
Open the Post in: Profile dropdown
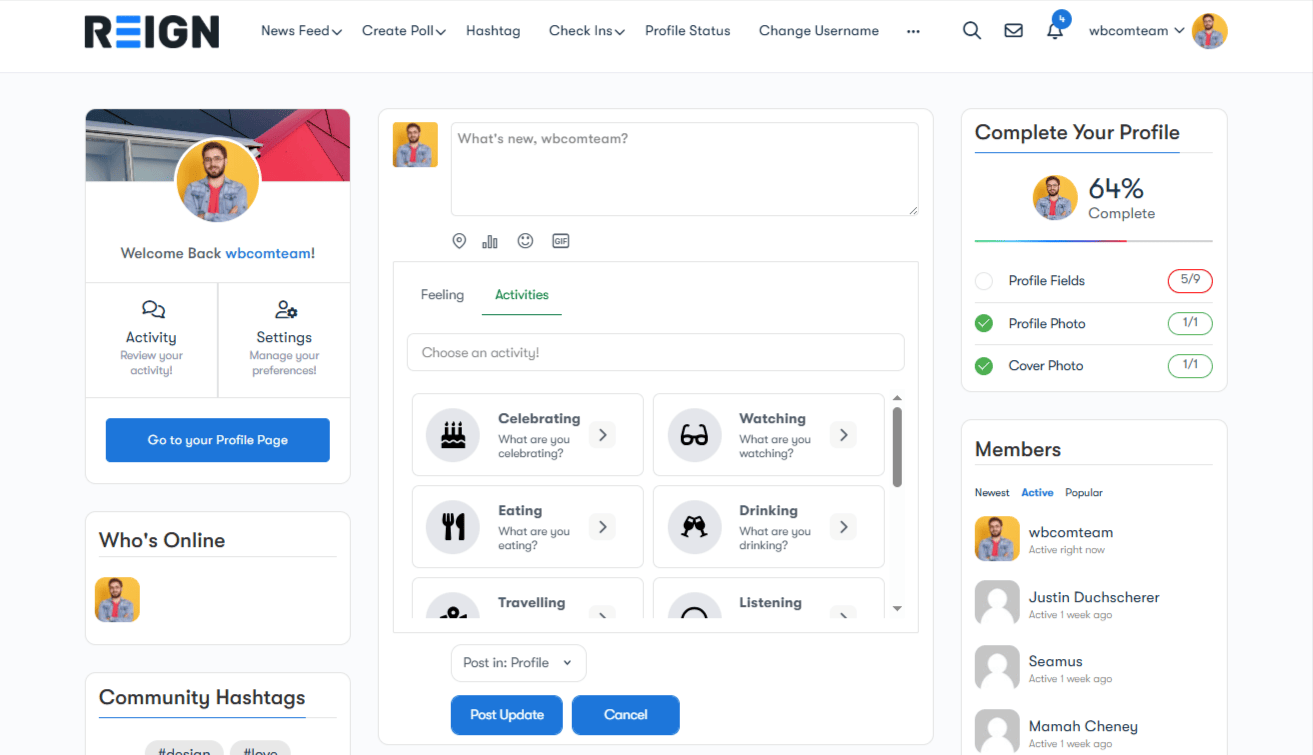[x=518, y=663]
